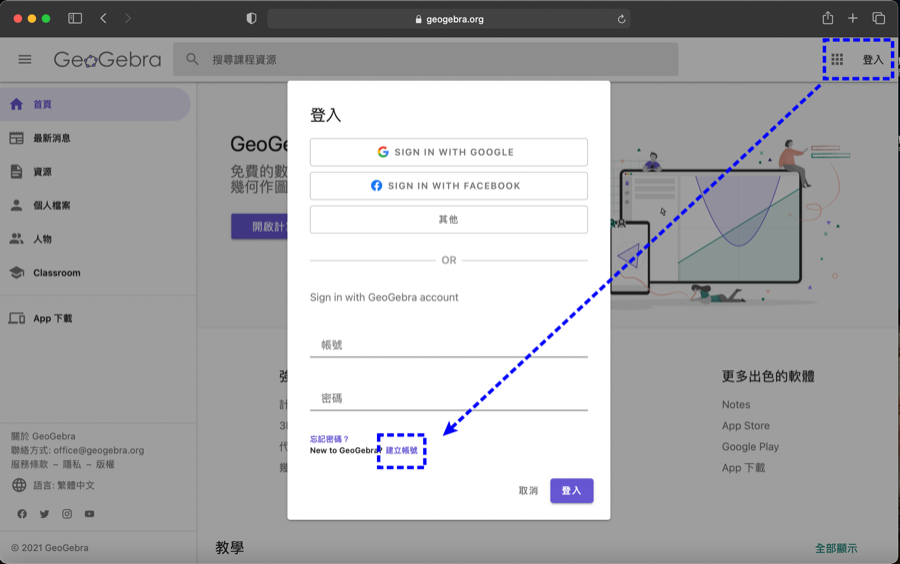
Task: Open GeoGebra Instagram page icon
Action: (67, 514)
